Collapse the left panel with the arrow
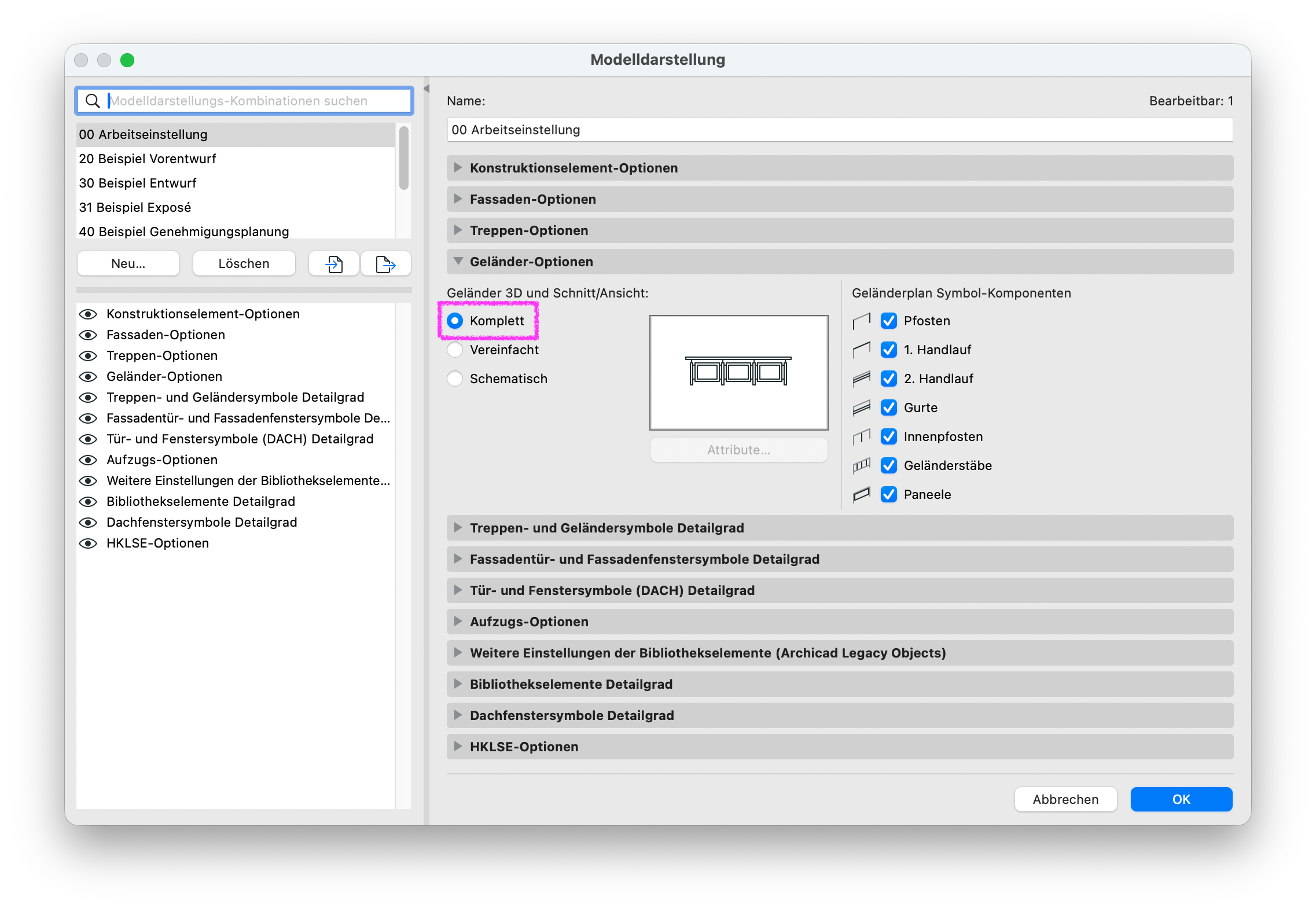 427,89
